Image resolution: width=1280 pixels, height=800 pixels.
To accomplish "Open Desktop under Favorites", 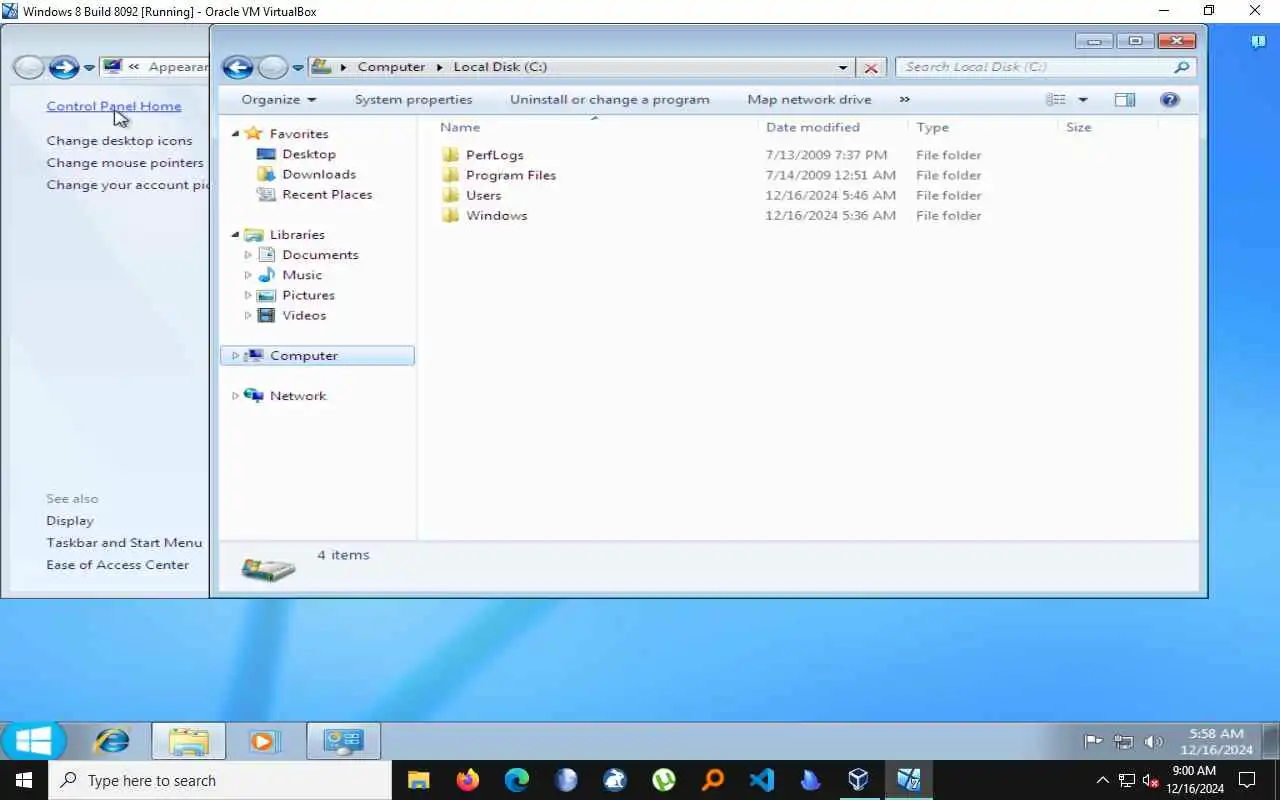I will coord(308,154).
